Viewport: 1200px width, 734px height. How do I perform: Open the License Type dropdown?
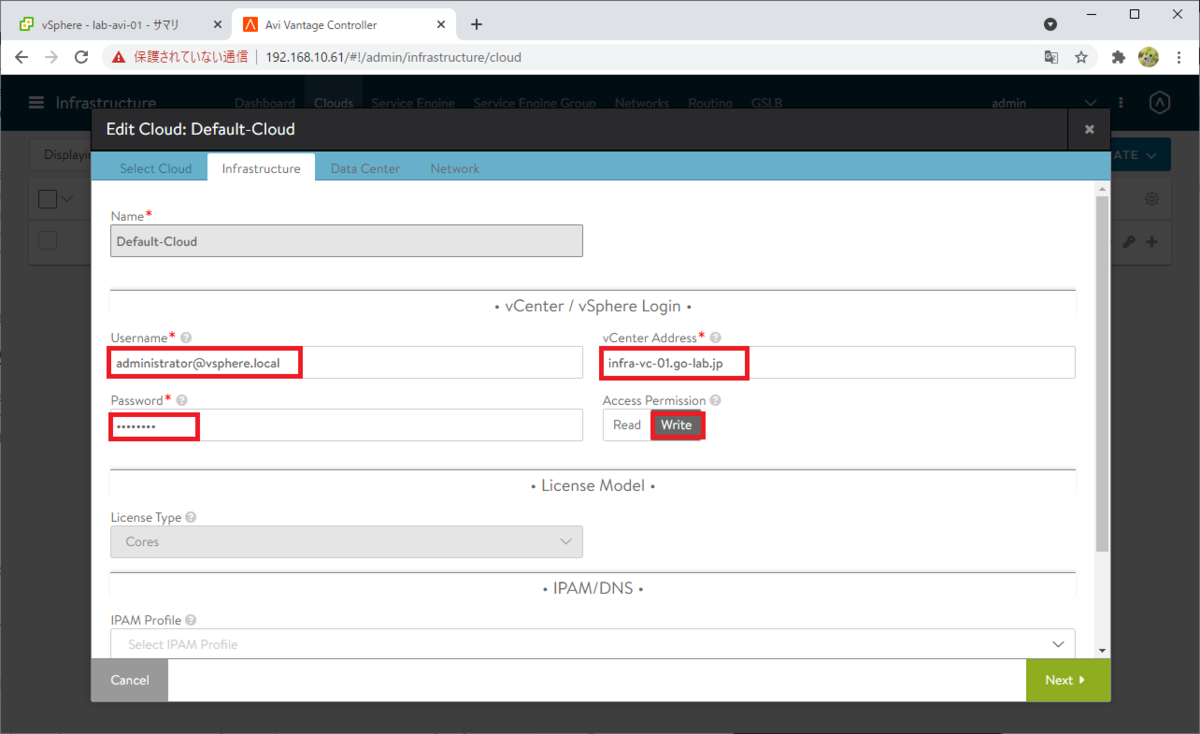[346, 542]
